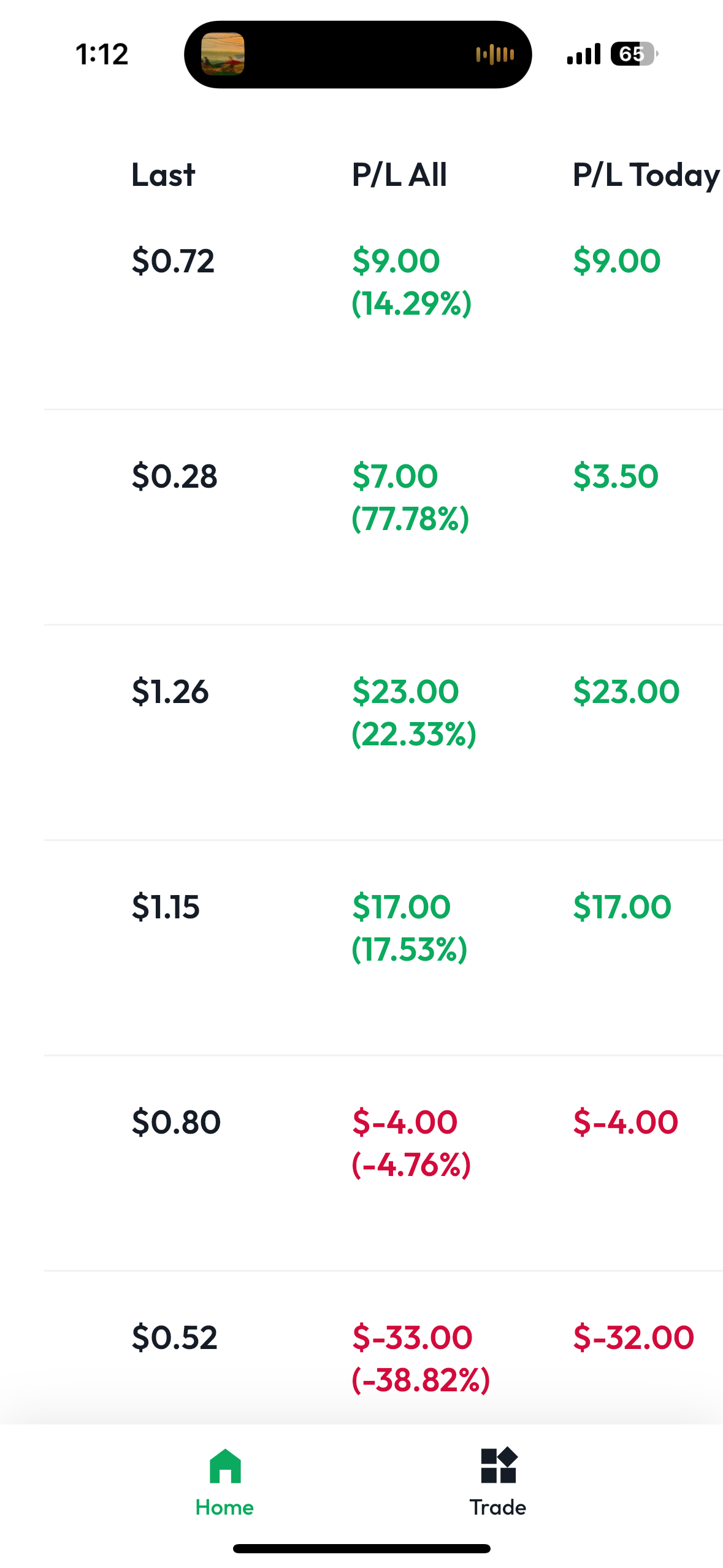Open the position showing $17.00 (17.53%) gain
This screenshot has width=723, height=1568.
383,948
